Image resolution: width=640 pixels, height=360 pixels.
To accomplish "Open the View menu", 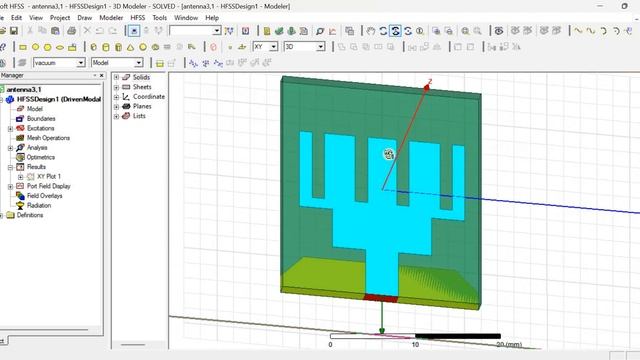I will (x=36, y=18).
